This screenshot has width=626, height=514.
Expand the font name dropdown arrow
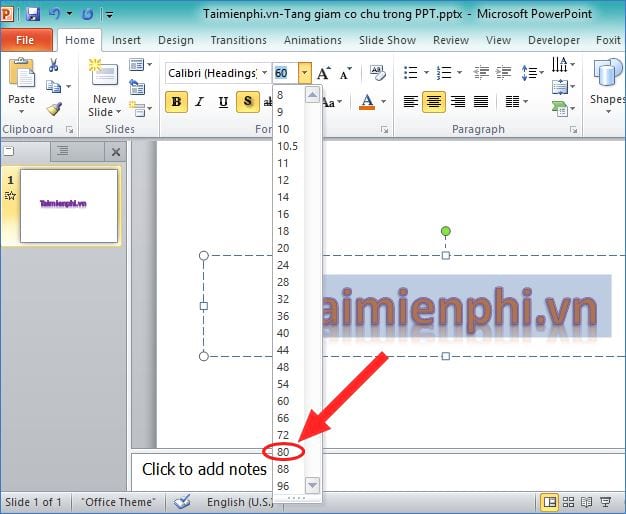pos(264,73)
